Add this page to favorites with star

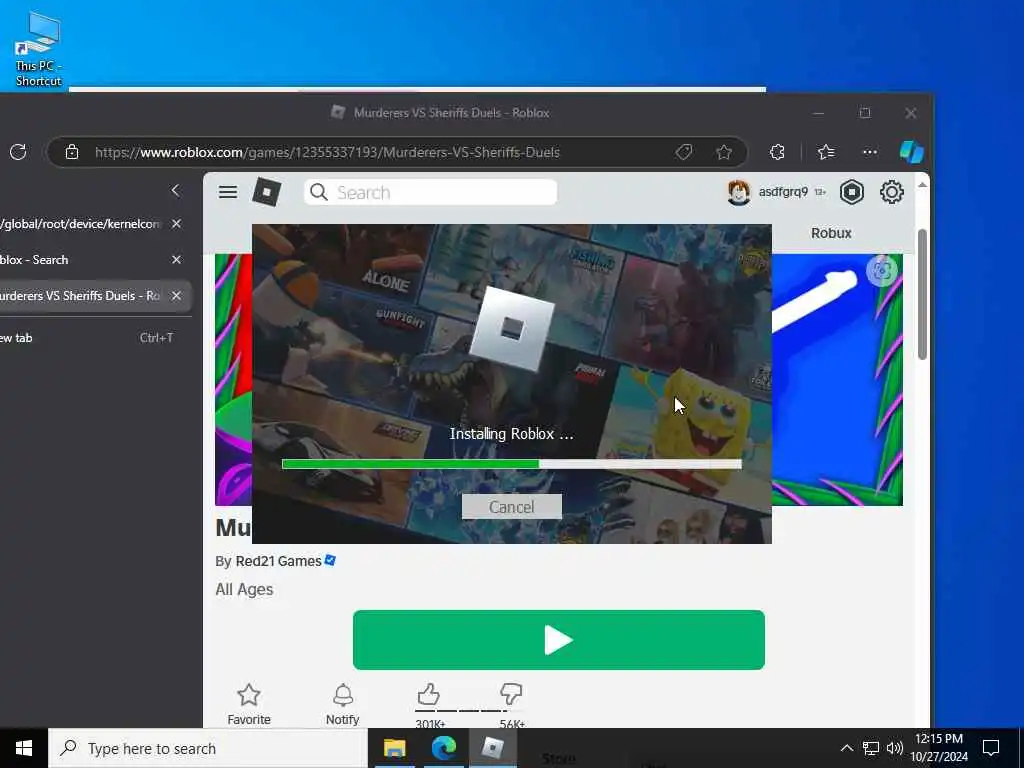pyautogui.click(x=724, y=152)
